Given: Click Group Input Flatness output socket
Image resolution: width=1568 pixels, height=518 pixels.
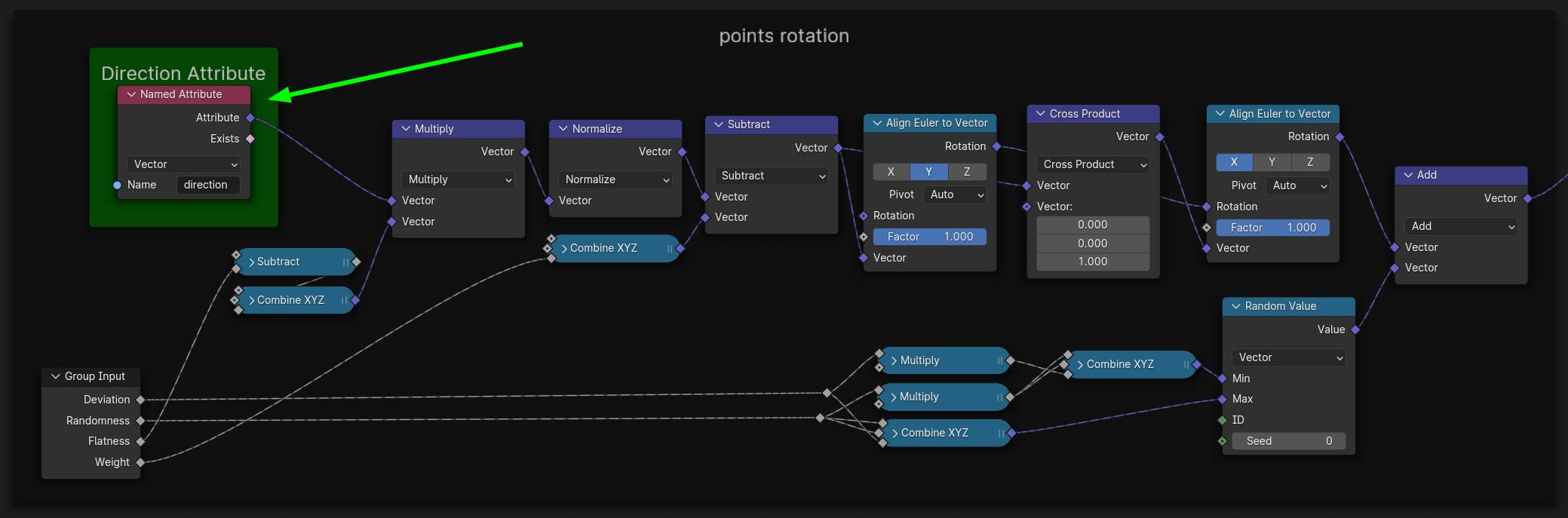Looking at the screenshot, I should pyautogui.click(x=140, y=441).
